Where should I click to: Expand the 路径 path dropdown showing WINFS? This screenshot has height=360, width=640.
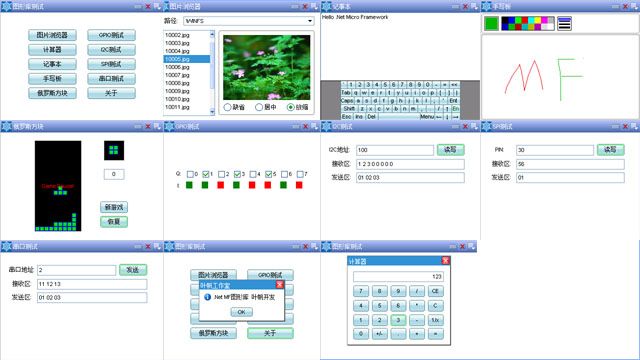(x=310, y=21)
